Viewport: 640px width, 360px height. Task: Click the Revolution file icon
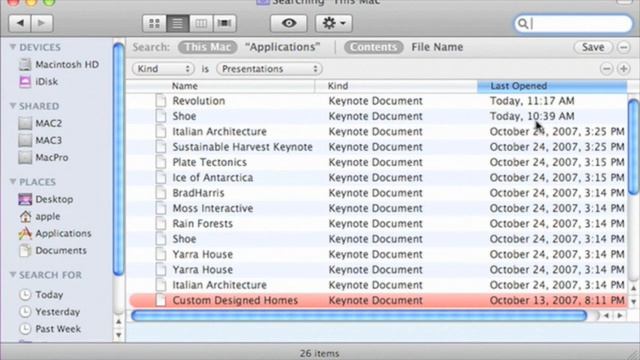click(161, 101)
